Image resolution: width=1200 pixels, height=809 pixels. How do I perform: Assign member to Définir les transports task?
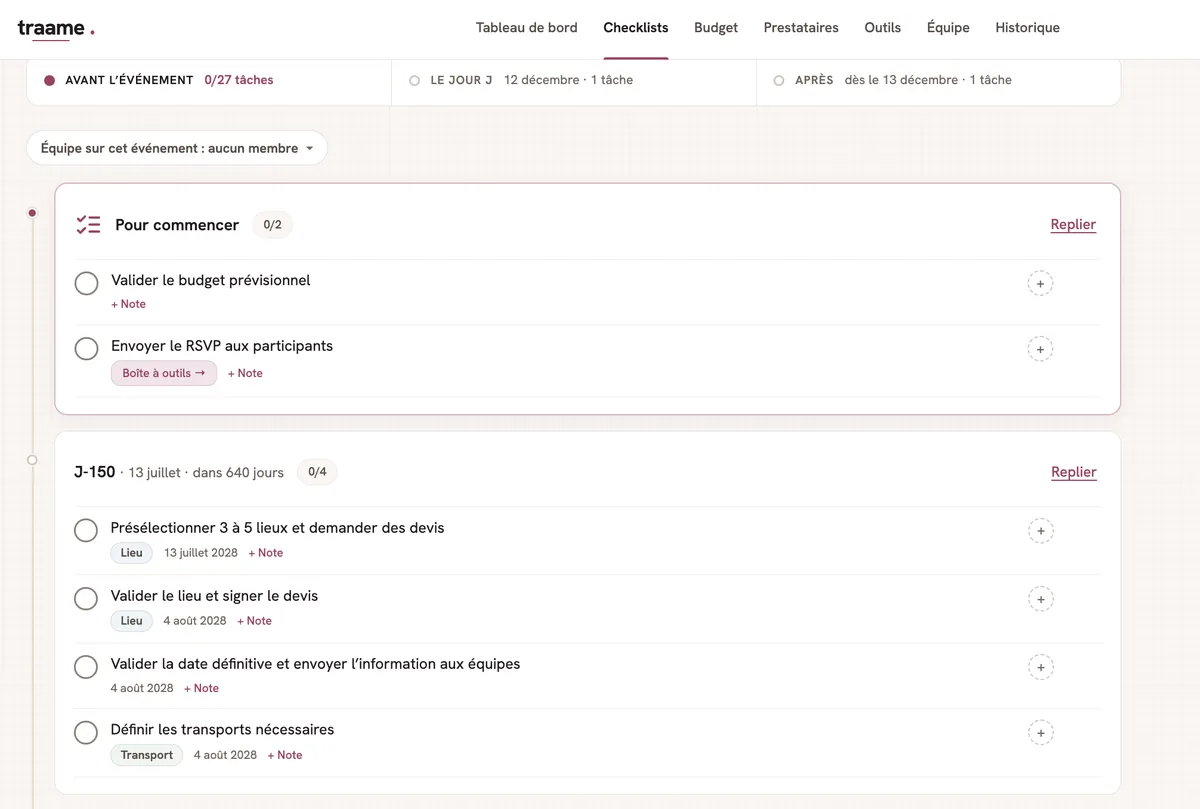(x=1040, y=733)
